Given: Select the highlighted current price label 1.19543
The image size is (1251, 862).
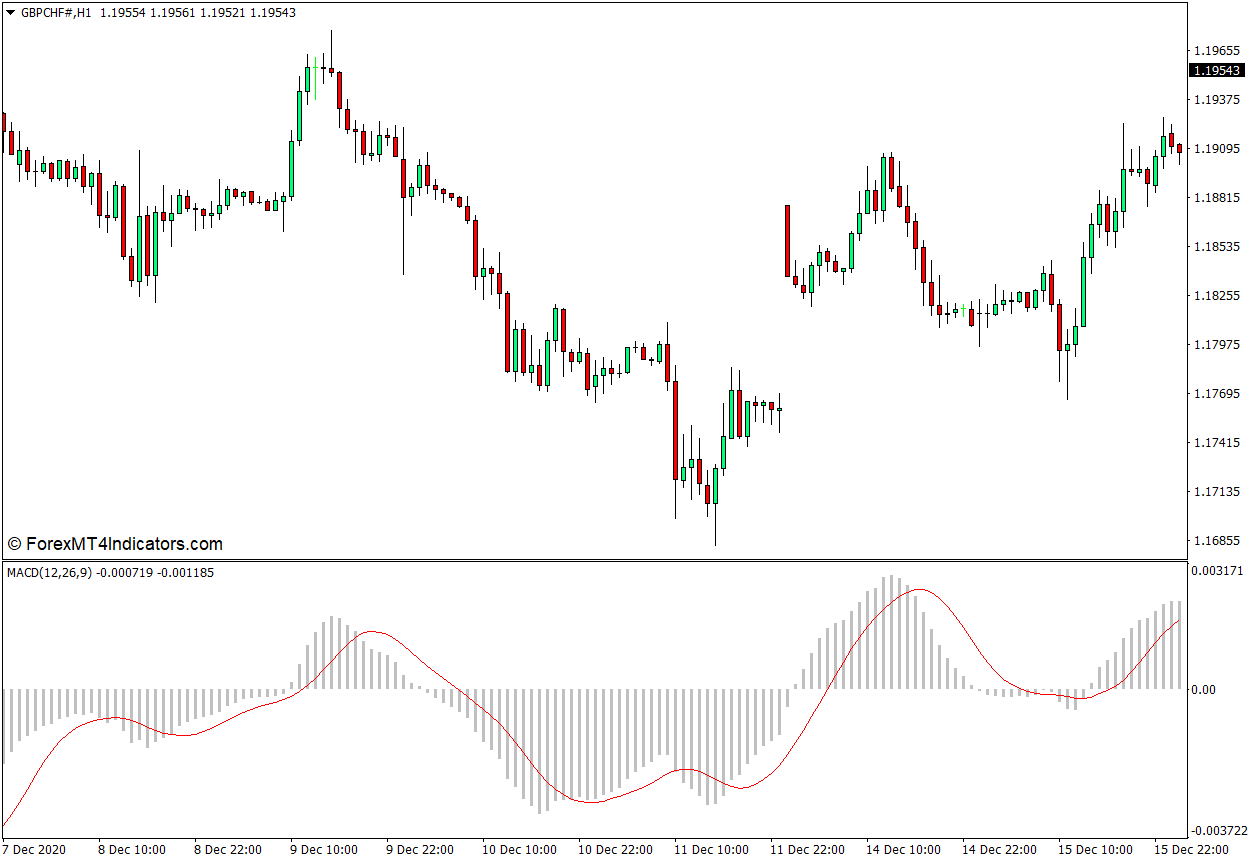Looking at the screenshot, I should click(x=1216, y=70).
